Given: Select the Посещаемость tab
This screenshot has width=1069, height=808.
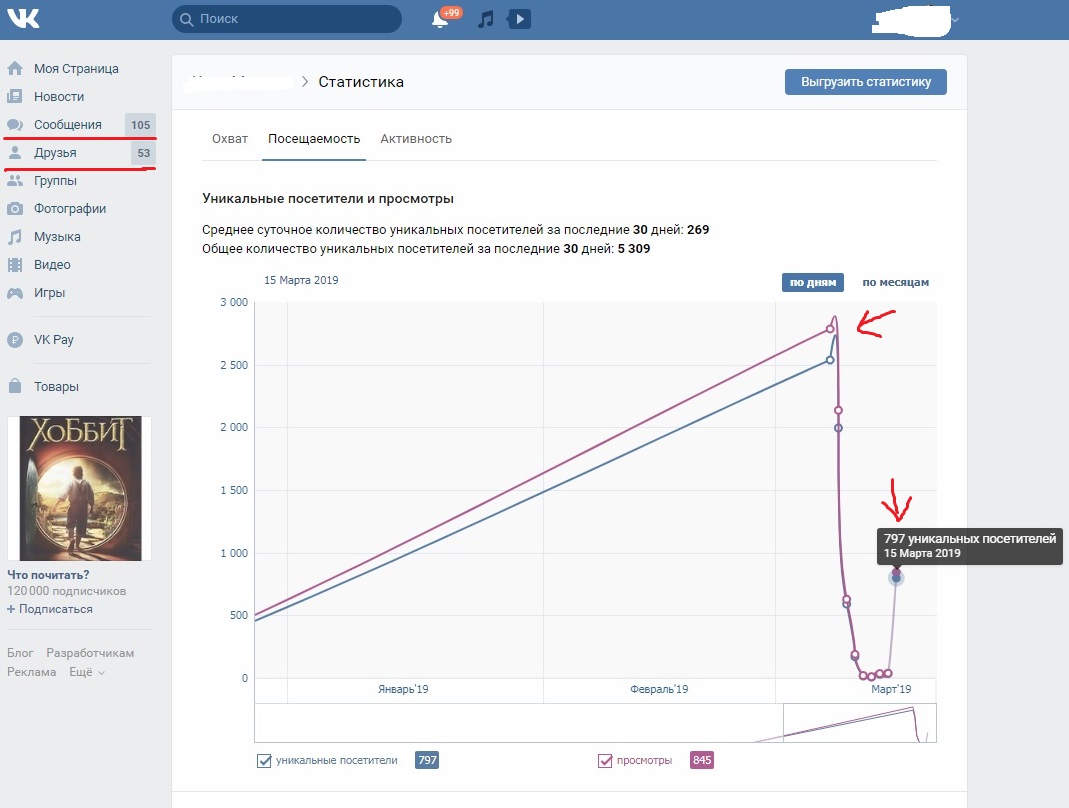Looking at the screenshot, I should pyautogui.click(x=314, y=138).
